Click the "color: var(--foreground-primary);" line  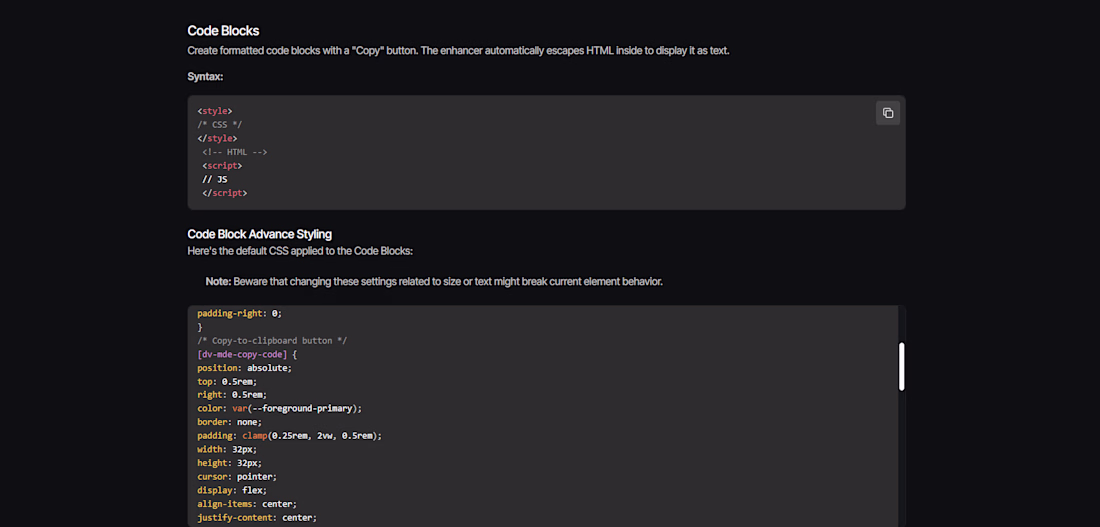pyautogui.click(x=279, y=408)
